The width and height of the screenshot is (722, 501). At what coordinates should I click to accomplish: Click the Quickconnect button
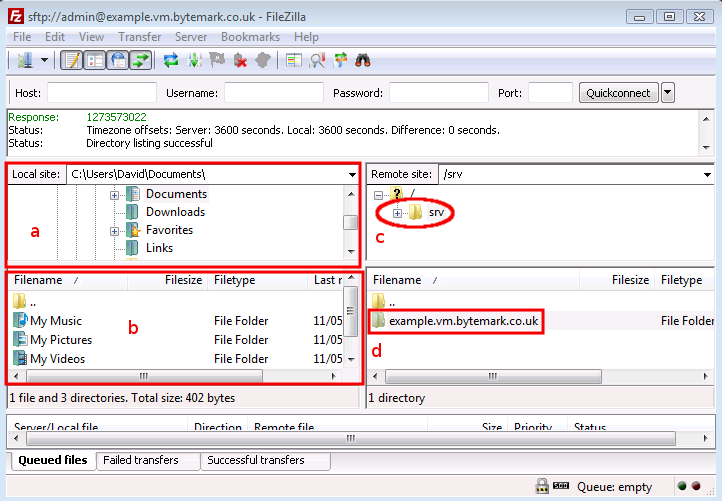[x=618, y=93]
